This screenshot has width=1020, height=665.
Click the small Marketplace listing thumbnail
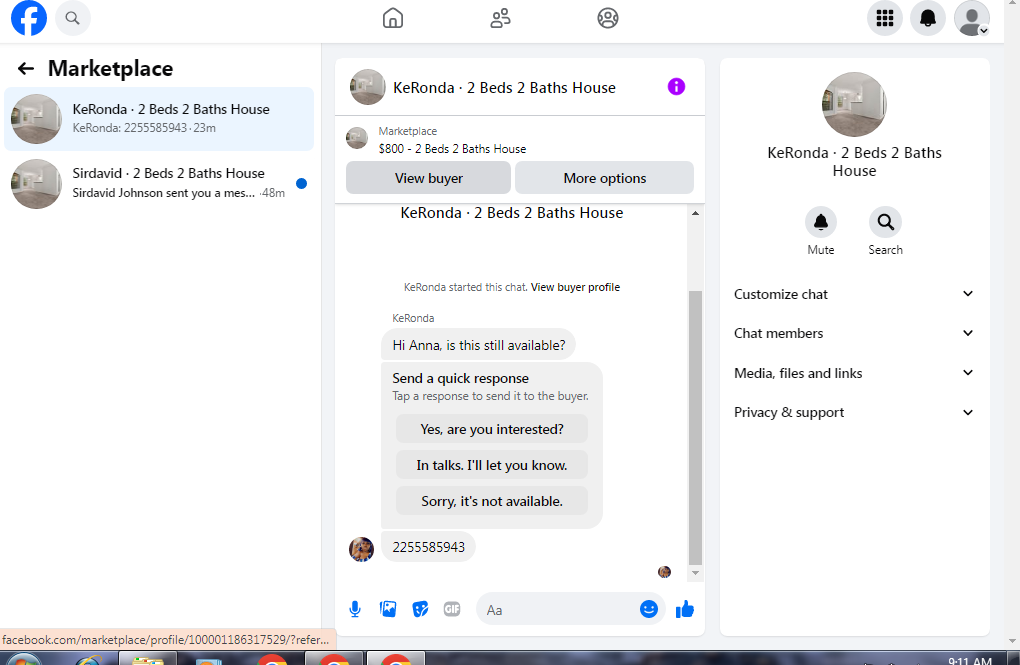pyautogui.click(x=356, y=138)
